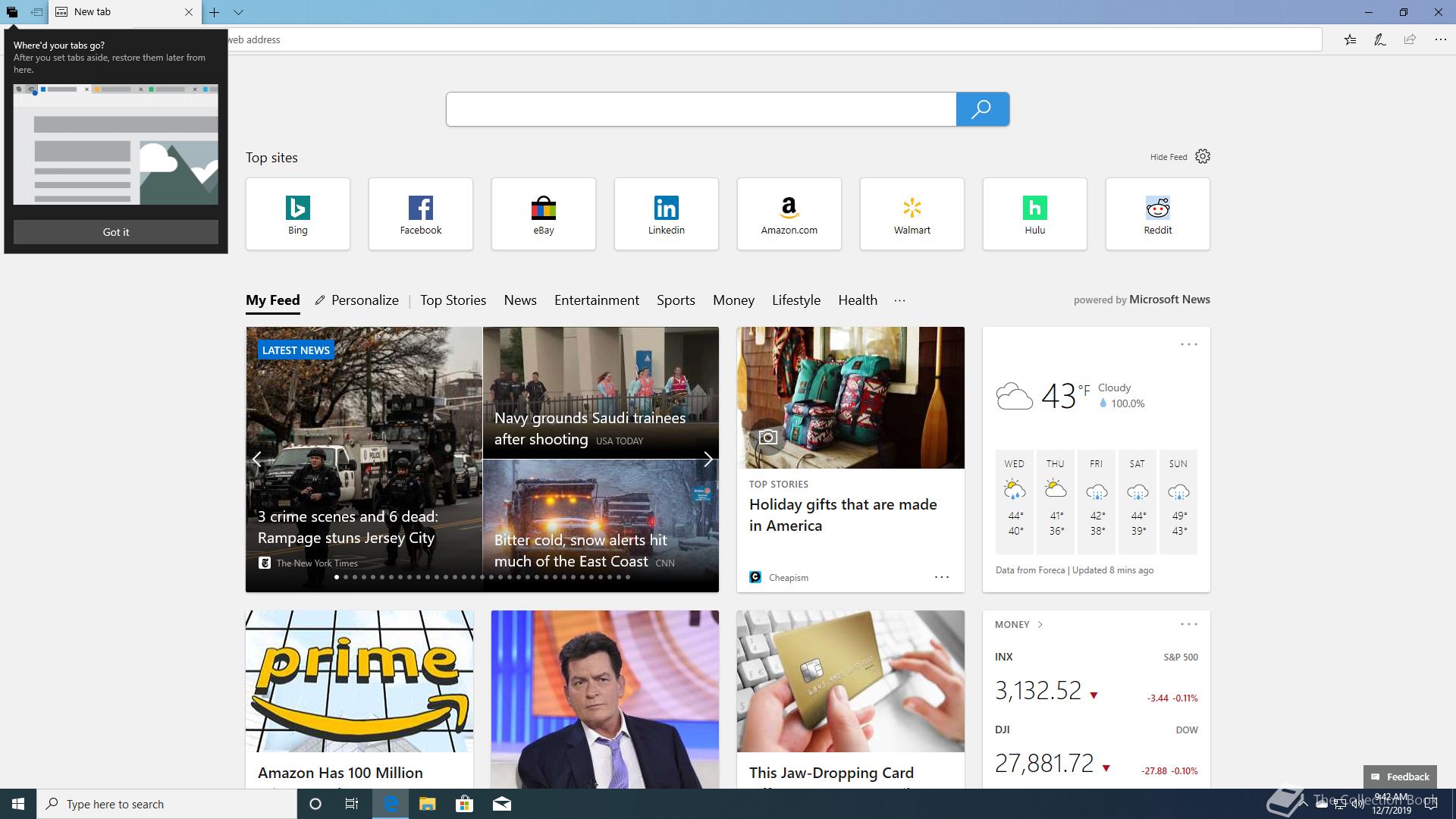Open the tabs you've set aside icon
Screen dimensions: 1456x819
(x=12, y=12)
